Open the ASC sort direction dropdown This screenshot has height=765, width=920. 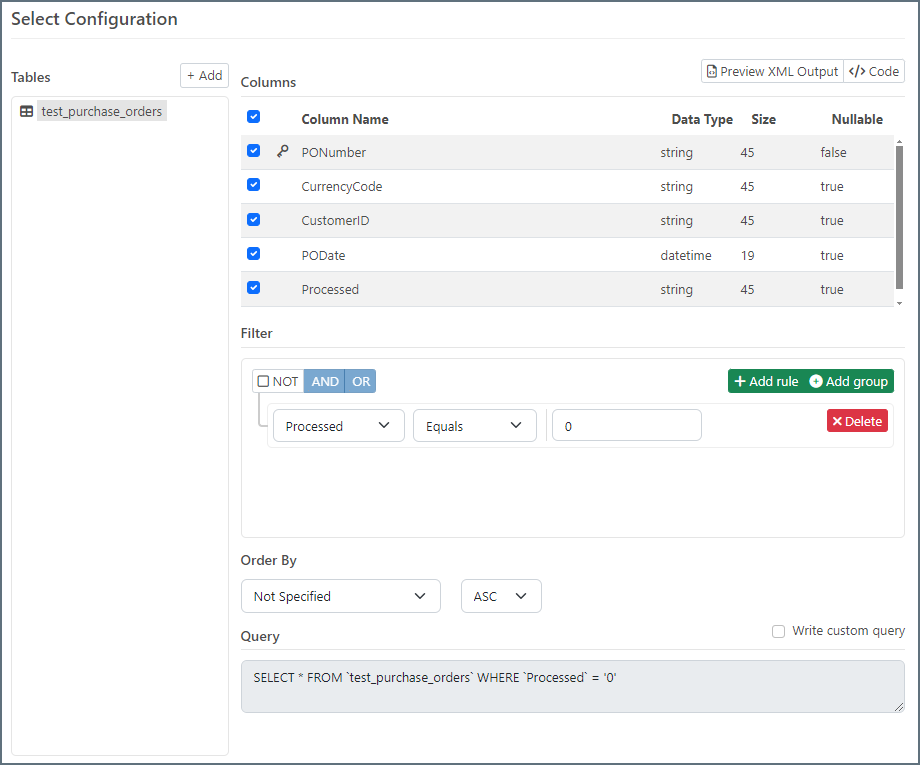500,596
